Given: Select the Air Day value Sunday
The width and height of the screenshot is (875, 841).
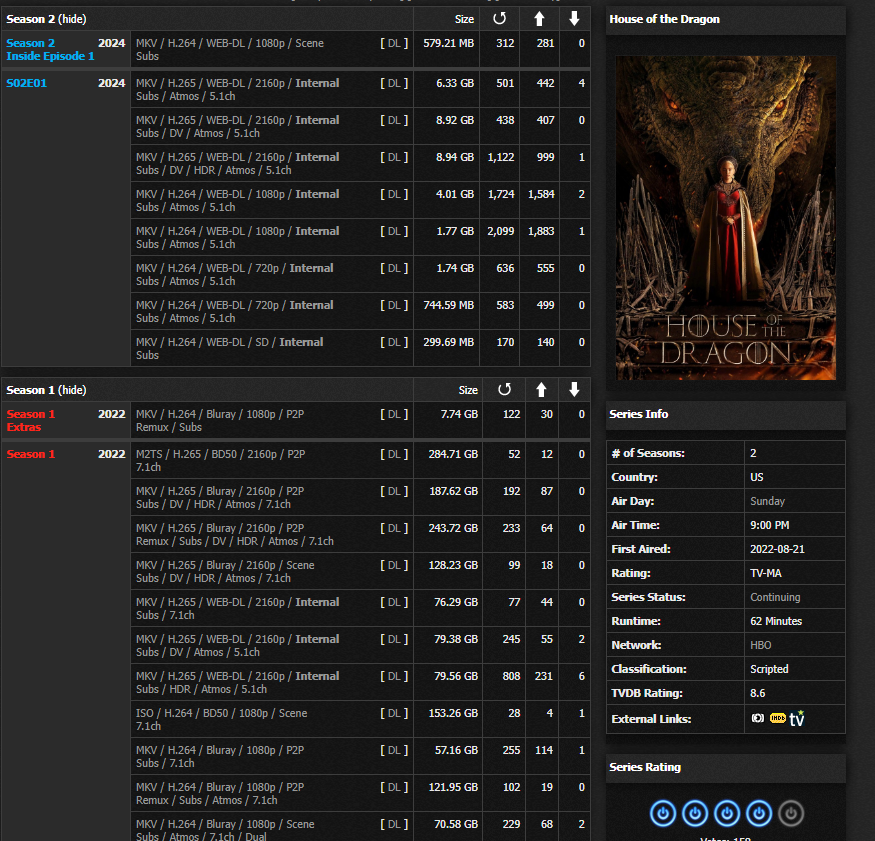Looking at the screenshot, I should (x=767, y=501).
